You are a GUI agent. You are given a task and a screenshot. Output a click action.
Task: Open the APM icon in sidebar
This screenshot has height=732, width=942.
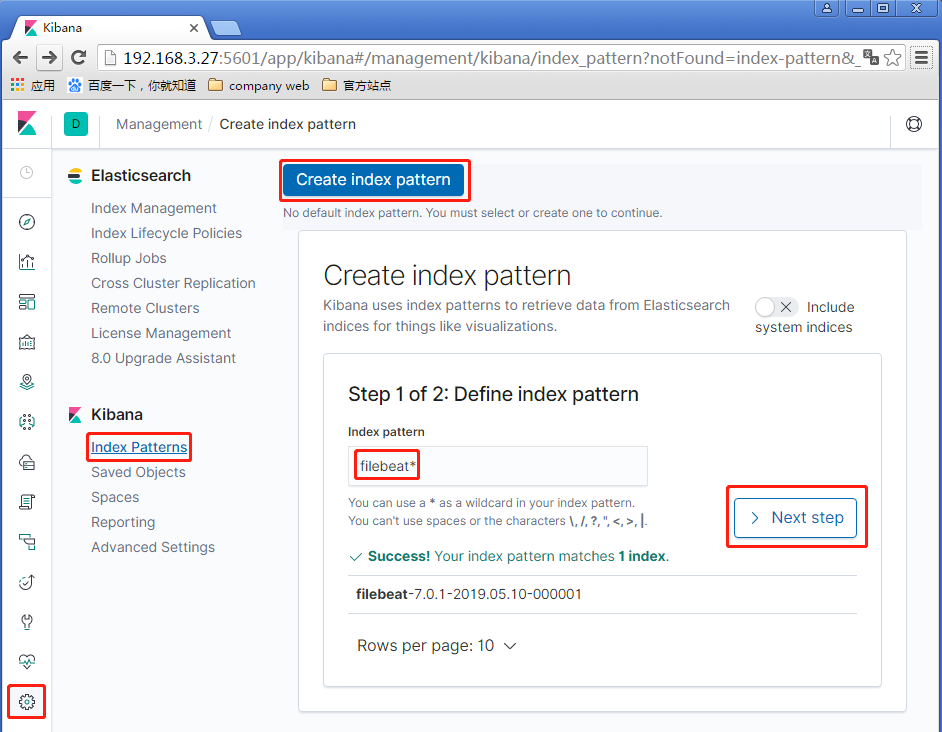[26, 542]
